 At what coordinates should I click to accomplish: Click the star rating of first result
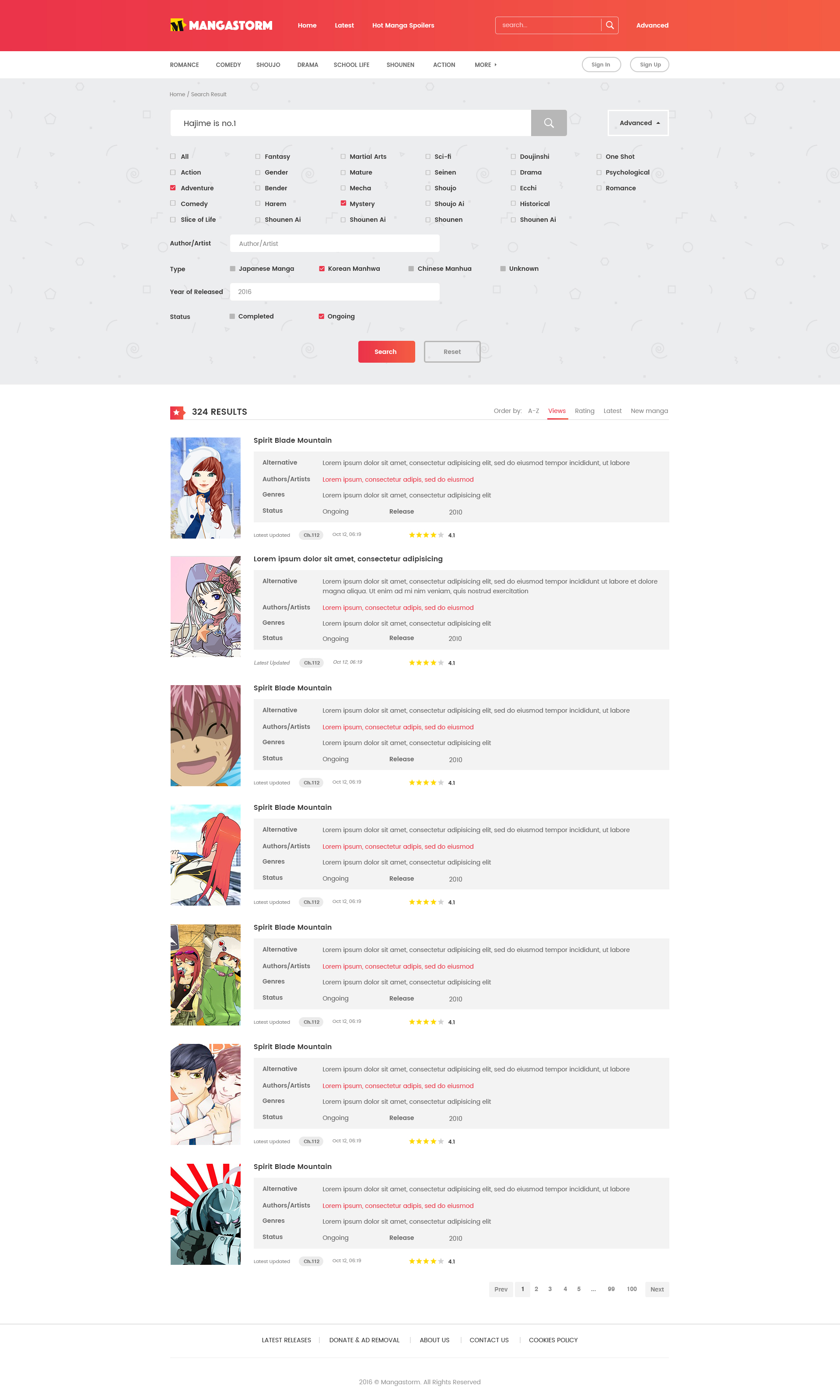coord(426,535)
